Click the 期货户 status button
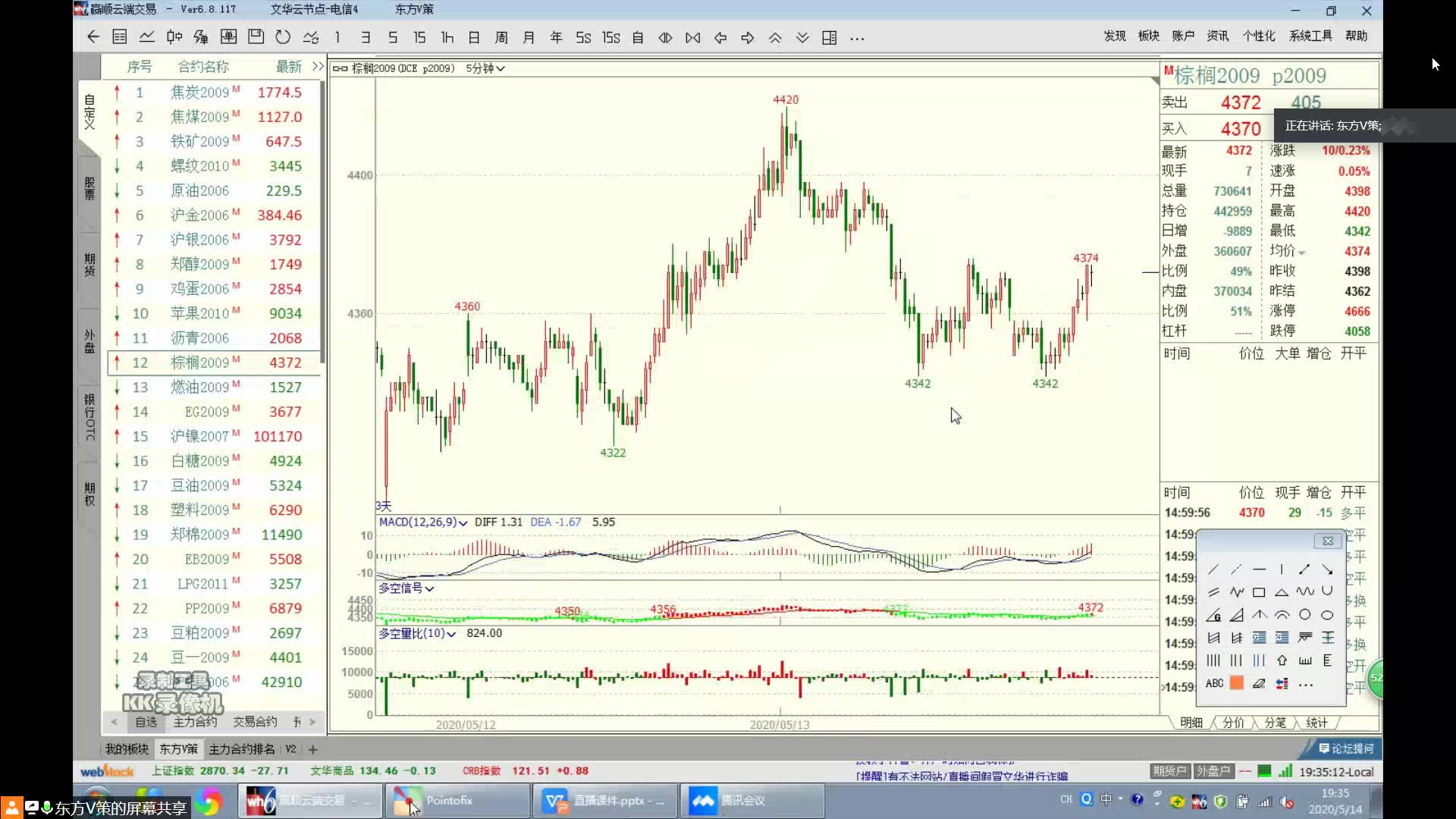The image size is (1456, 819). 1170,770
